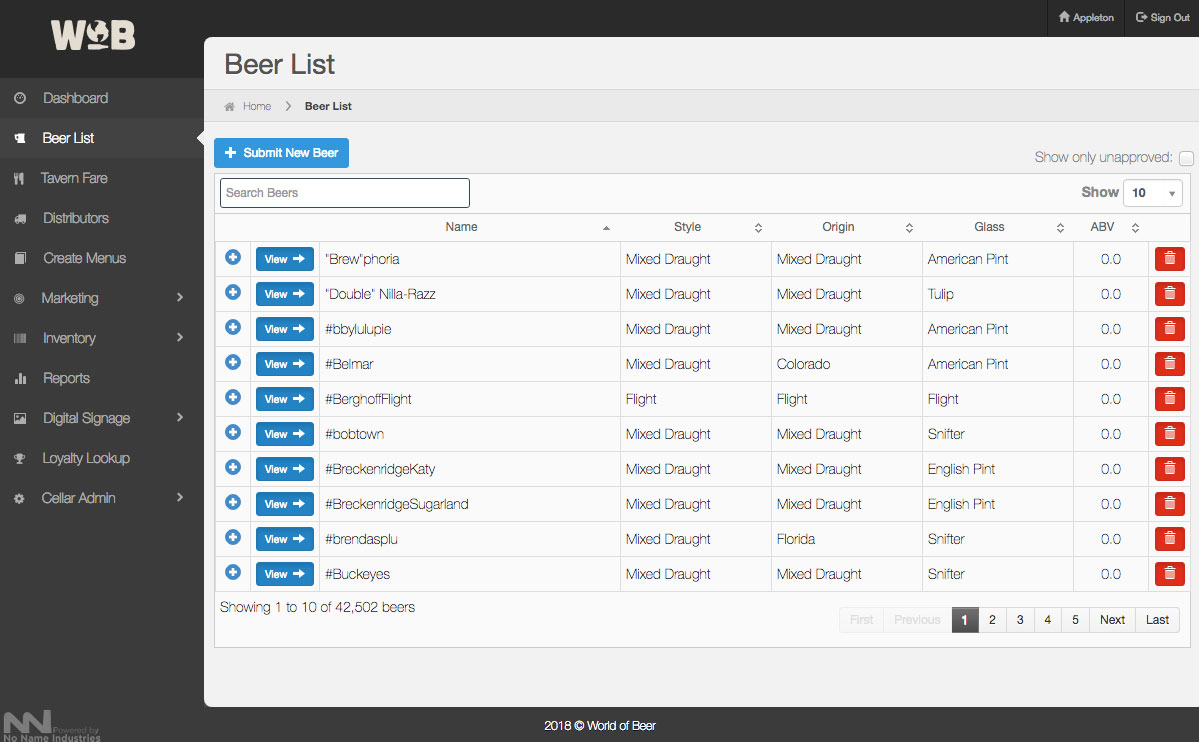Viewport: 1199px width, 742px height.
Task: Click 'Showing 1 to 10 of 42,502 beers'
Action: (317, 607)
